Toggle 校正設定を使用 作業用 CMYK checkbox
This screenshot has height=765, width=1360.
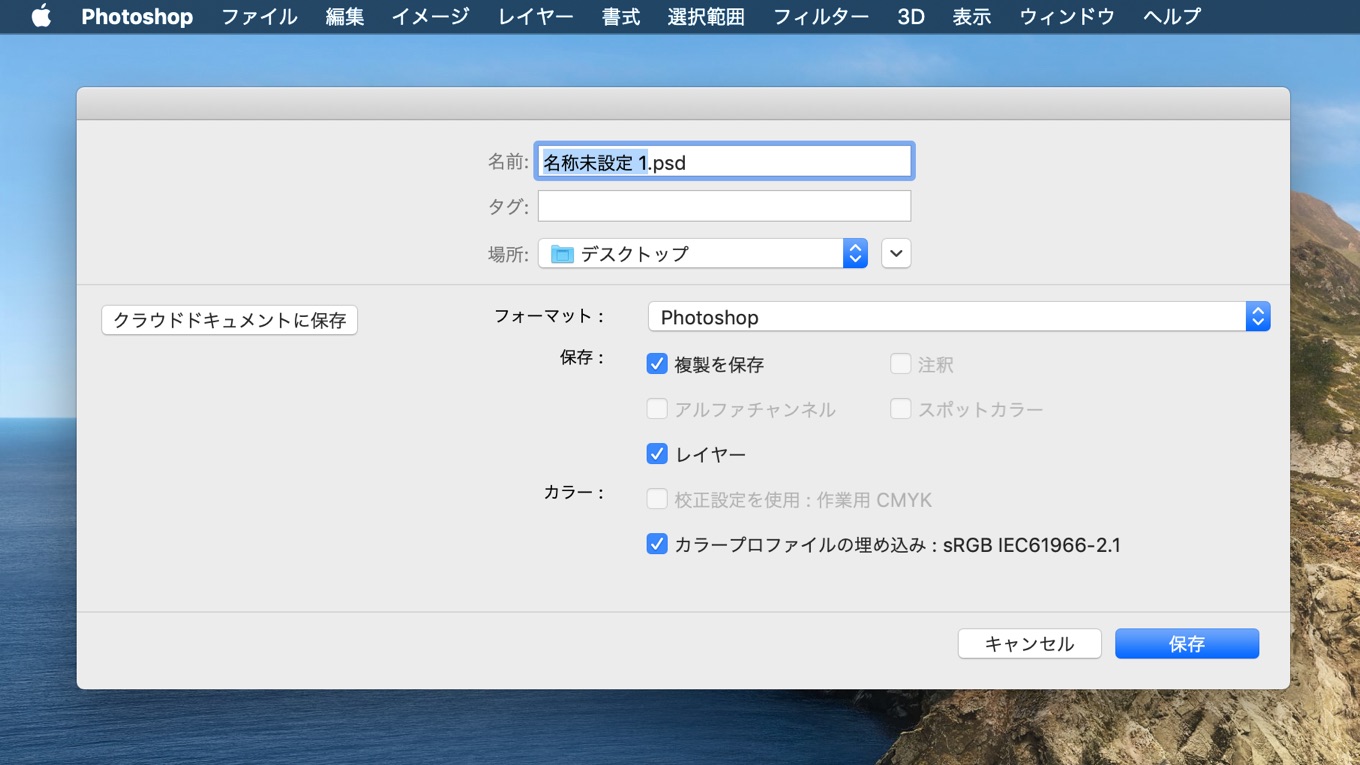pyautogui.click(x=657, y=499)
